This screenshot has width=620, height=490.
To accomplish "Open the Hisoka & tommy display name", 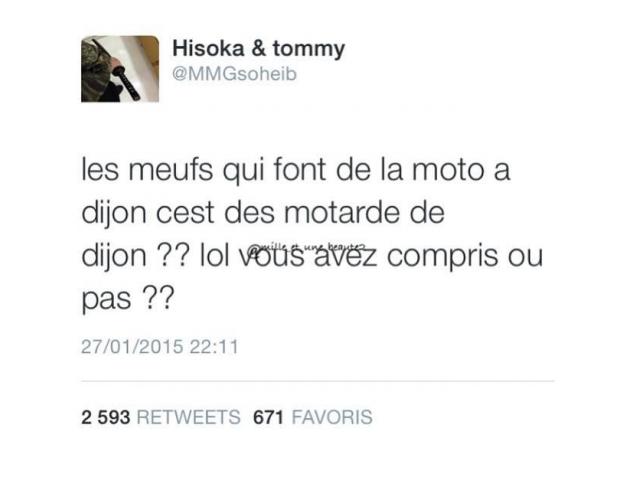I will click(259, 49).
